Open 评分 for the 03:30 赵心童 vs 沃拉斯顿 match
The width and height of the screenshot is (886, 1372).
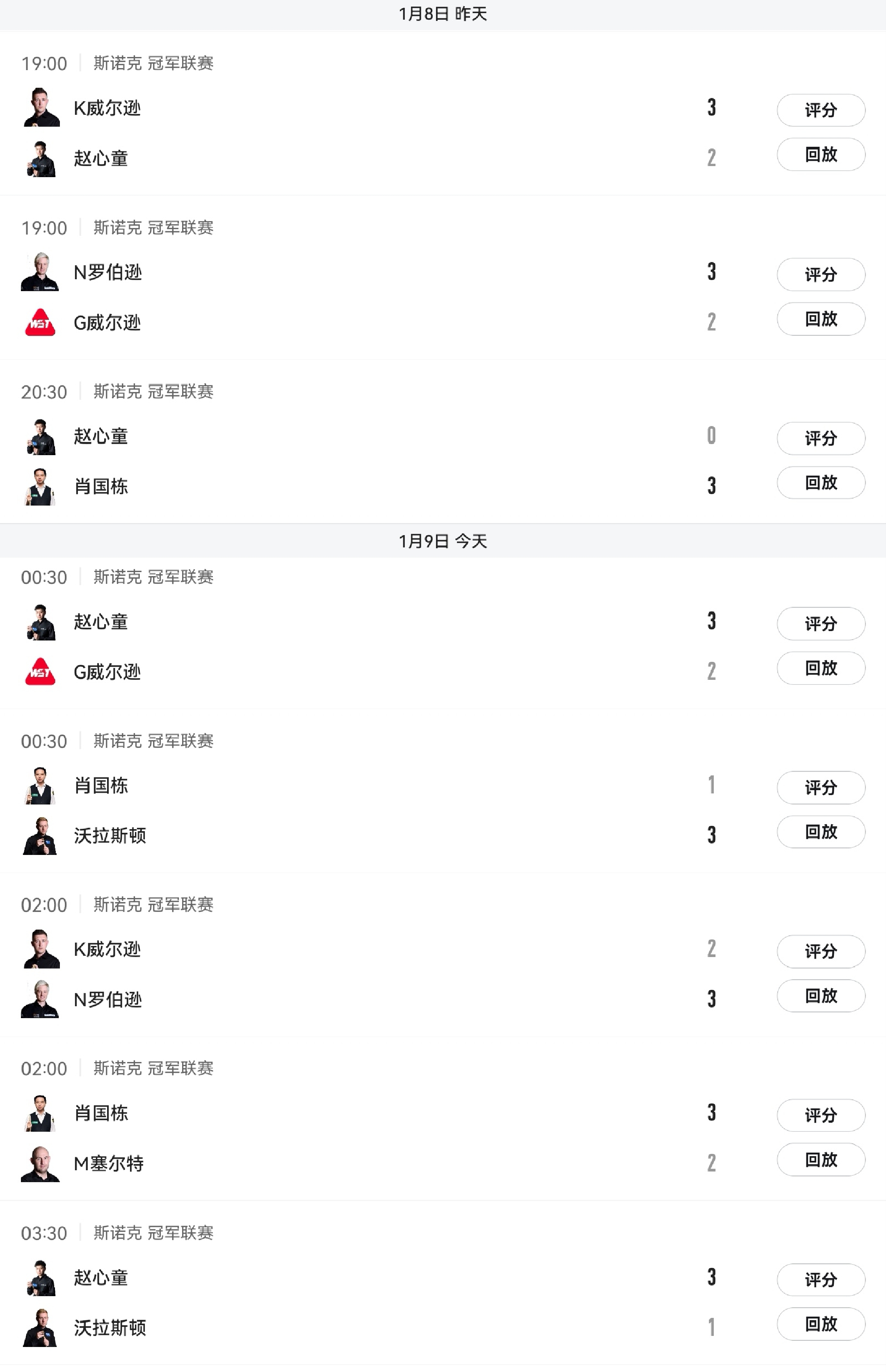820,1279
